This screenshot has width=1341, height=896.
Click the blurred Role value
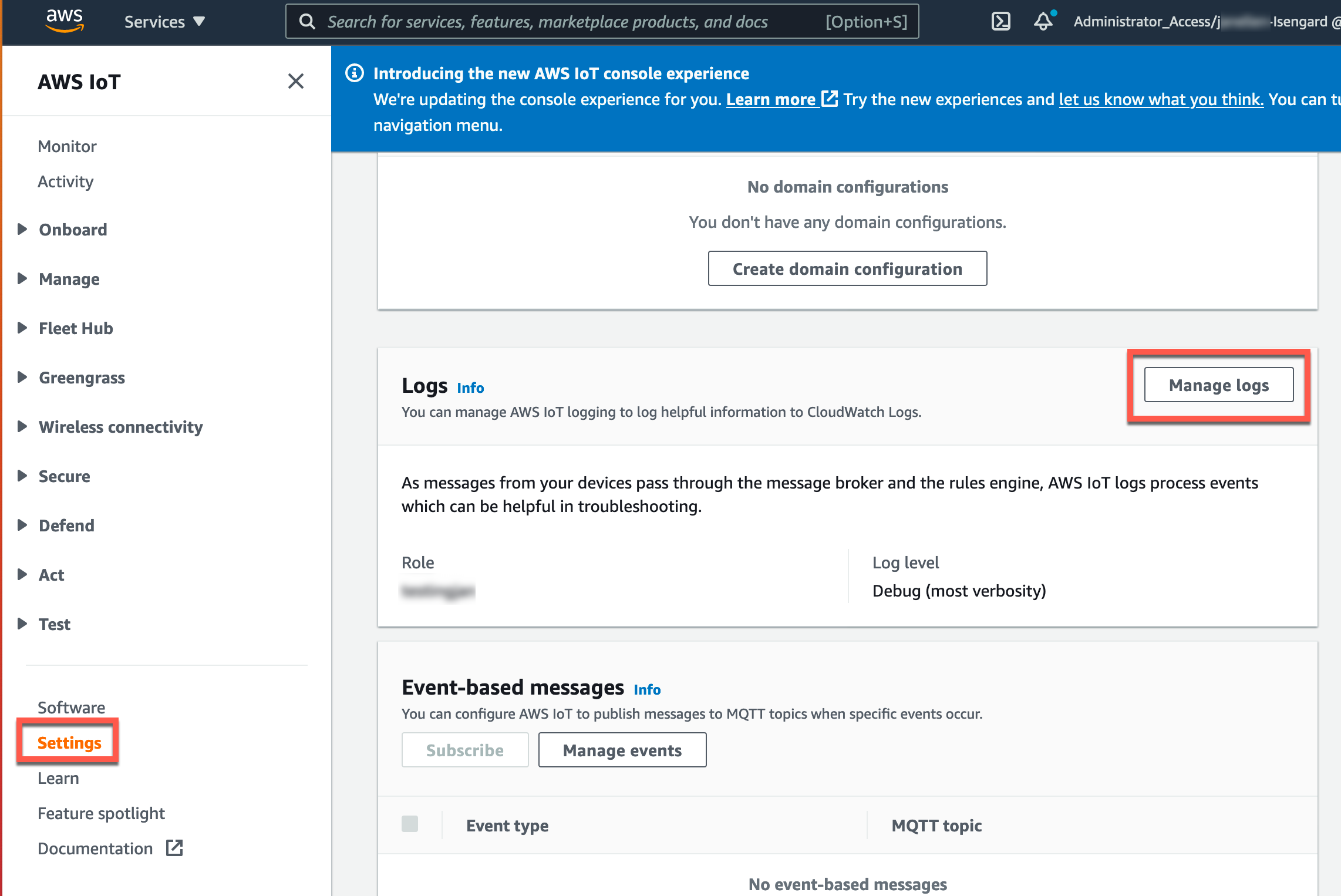click(438, 591)
